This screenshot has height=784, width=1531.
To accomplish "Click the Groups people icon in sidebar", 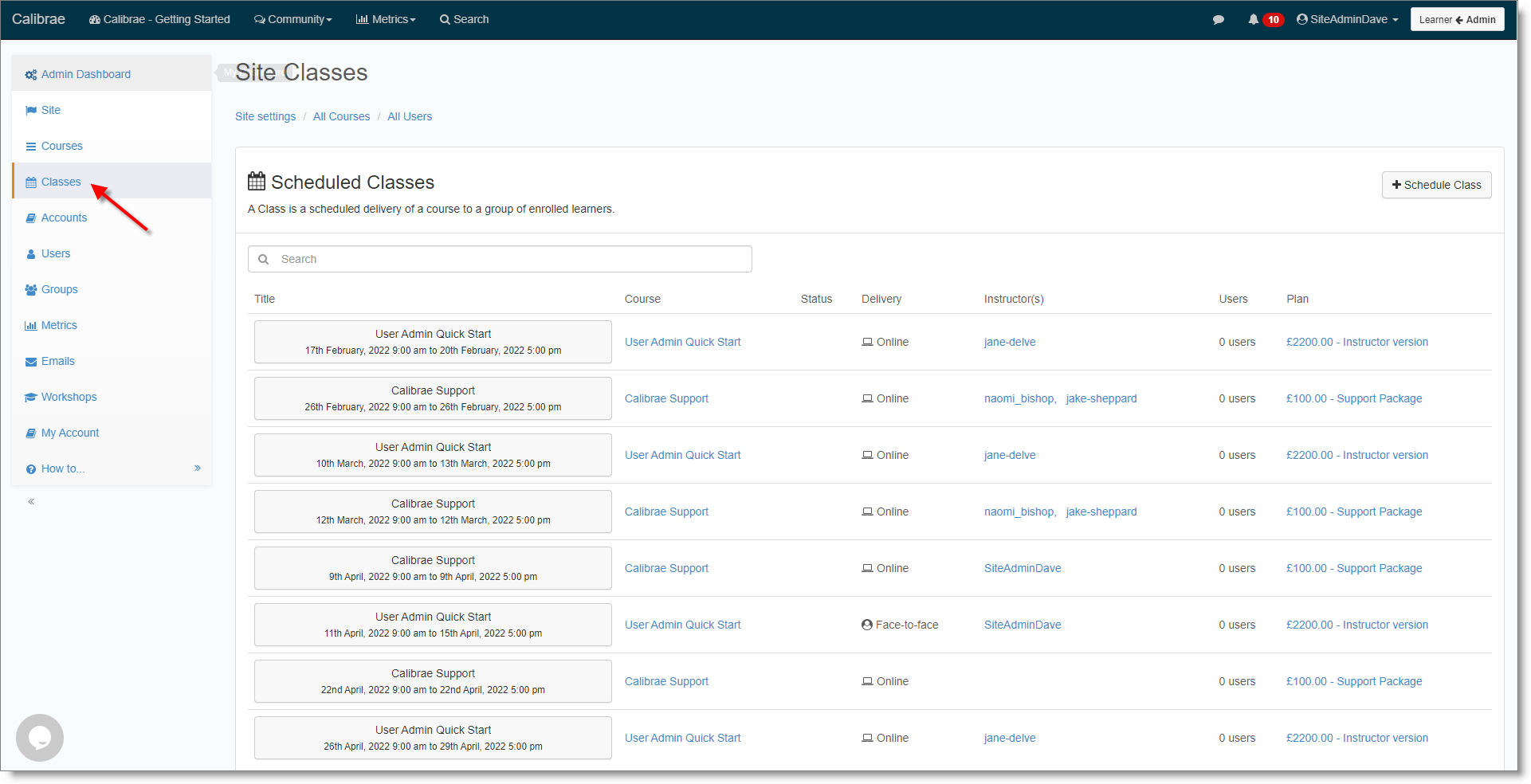I will 31,290.
